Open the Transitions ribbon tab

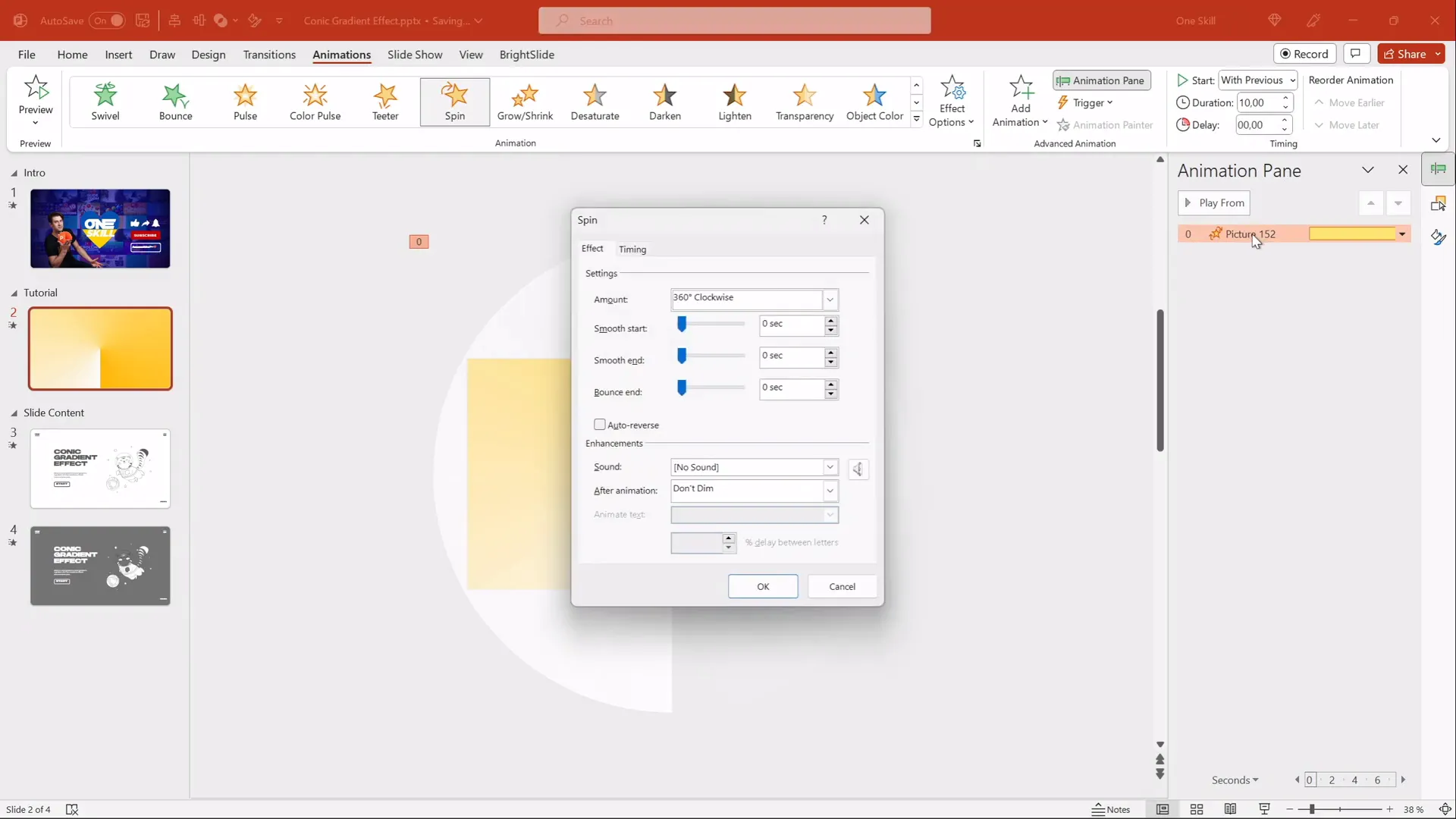pos(269,55)
